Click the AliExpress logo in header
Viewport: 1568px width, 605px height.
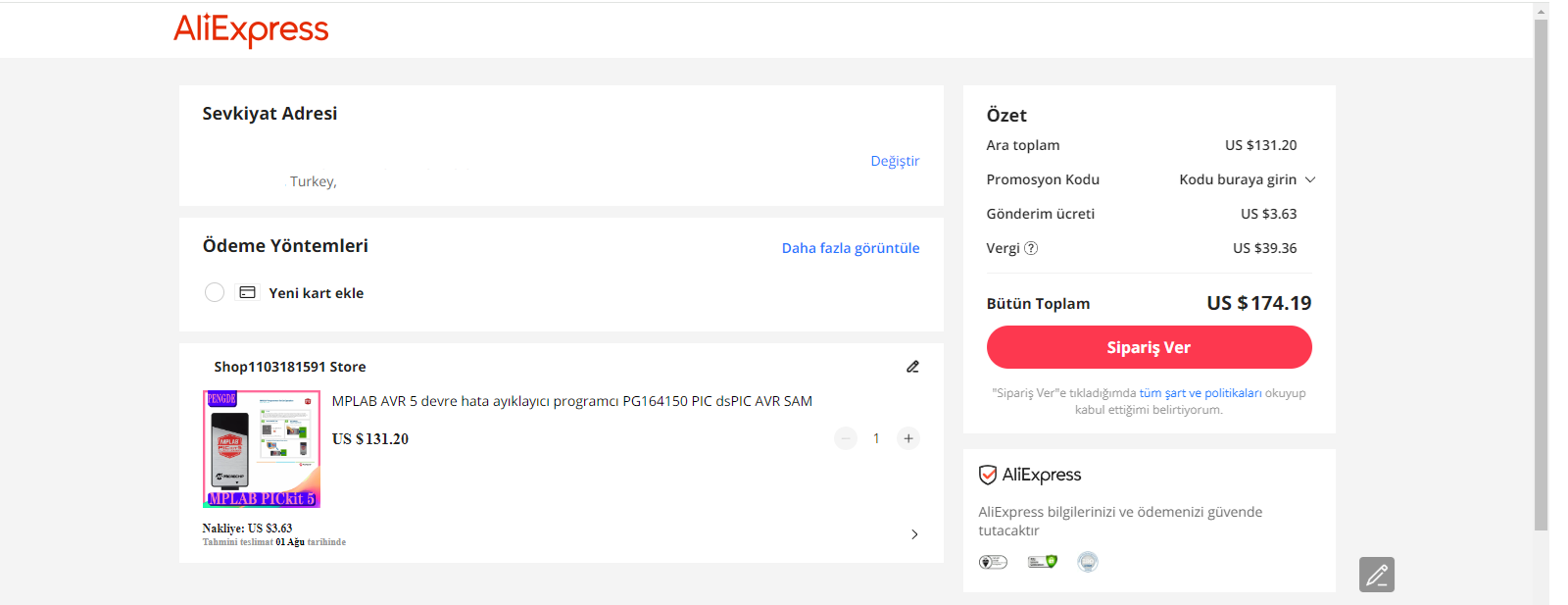click(251, 29)
